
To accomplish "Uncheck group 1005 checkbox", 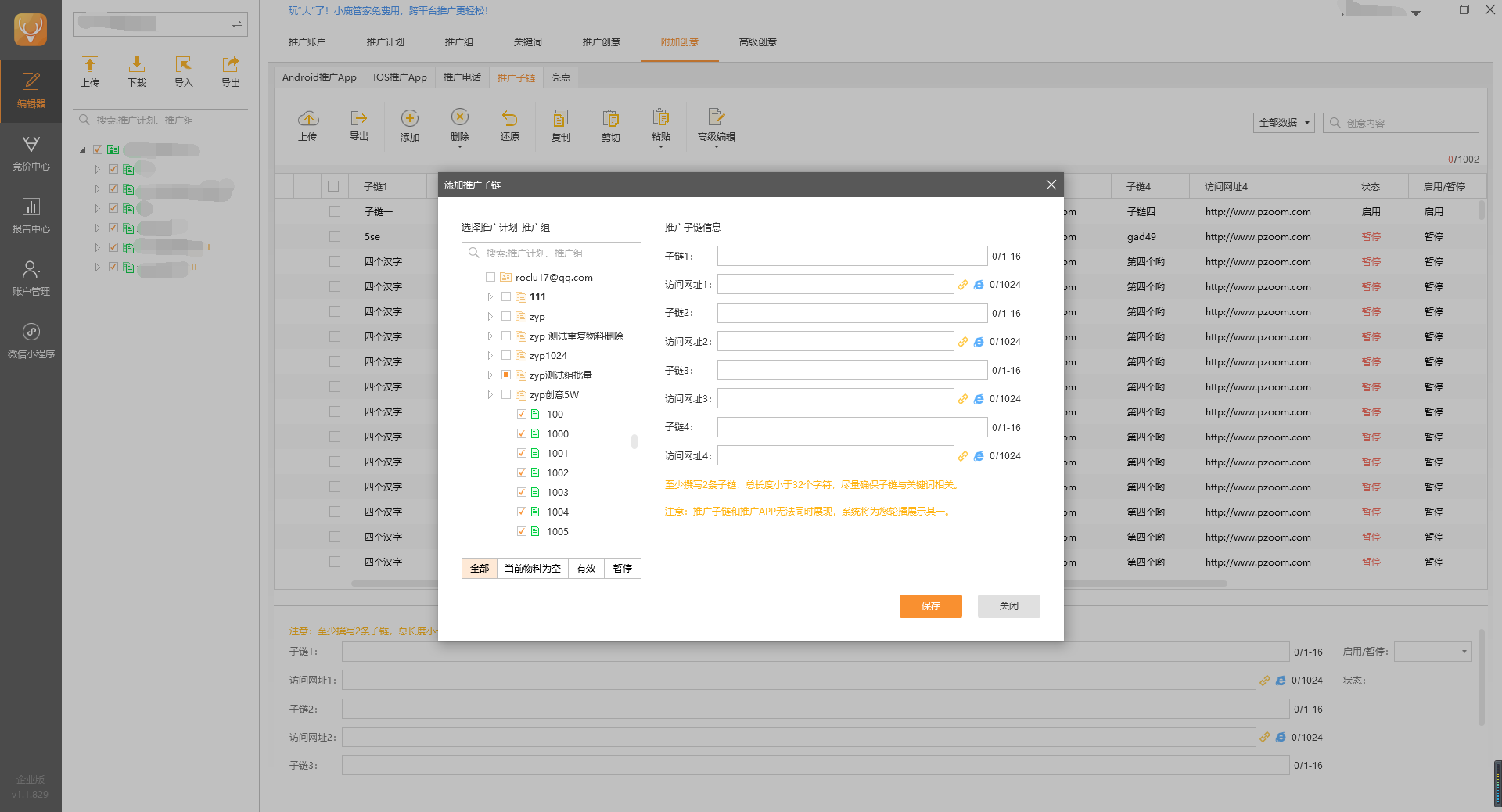I will (522, 531).
